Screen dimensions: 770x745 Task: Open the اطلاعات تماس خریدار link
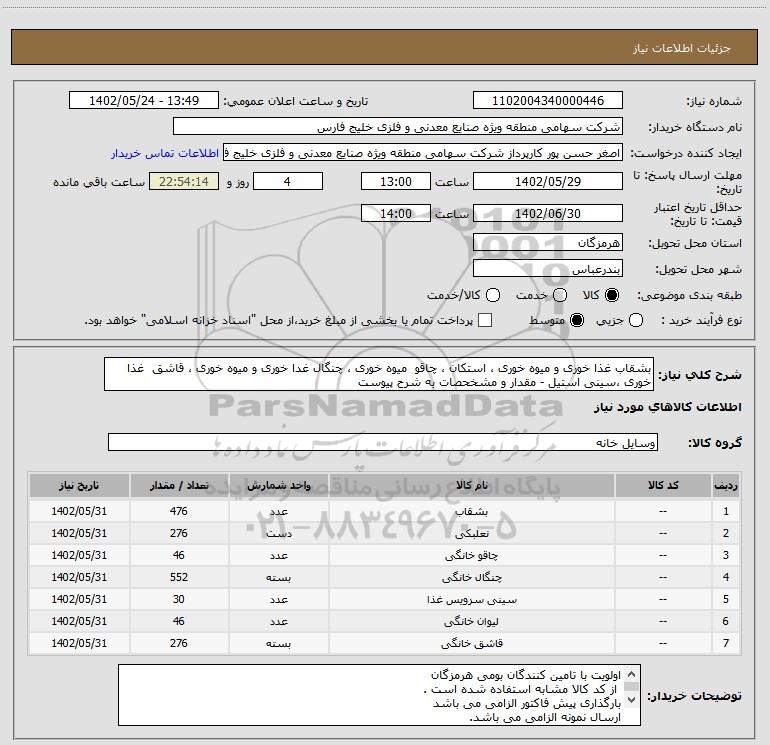(x=165, y=153)
